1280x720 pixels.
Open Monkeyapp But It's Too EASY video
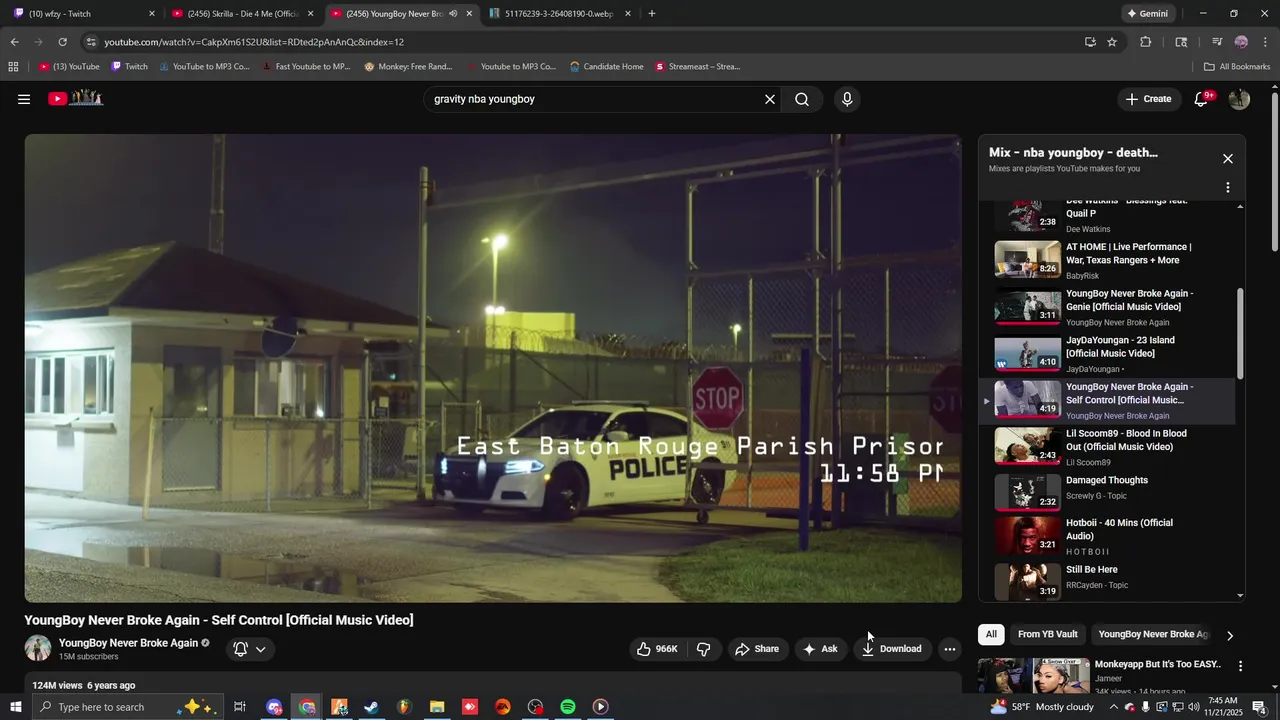click(x=1158, y=664)
